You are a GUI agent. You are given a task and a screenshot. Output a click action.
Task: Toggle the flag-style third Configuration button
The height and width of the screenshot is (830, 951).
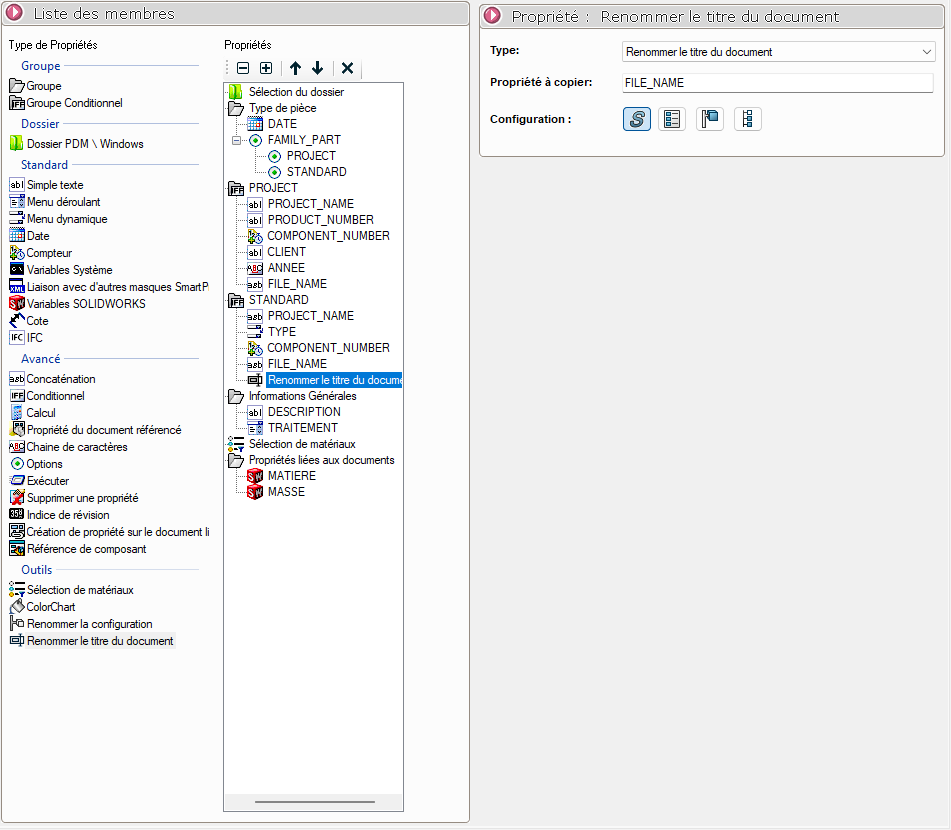[710, 119]
